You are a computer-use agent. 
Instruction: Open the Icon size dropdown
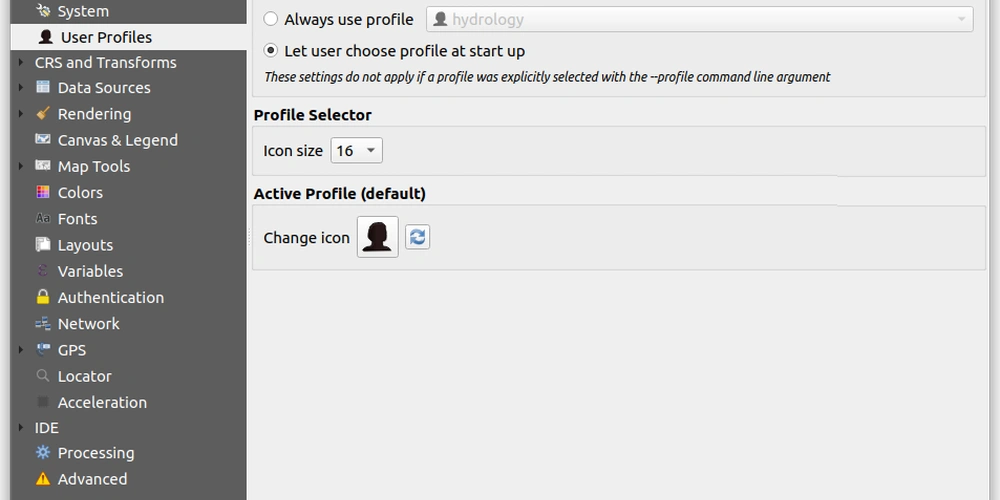click(x=357, y=151)
